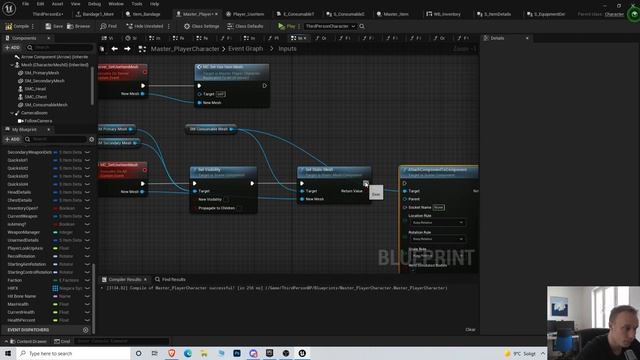
Task: Close the Components panel tab
Action: [49, 38]
